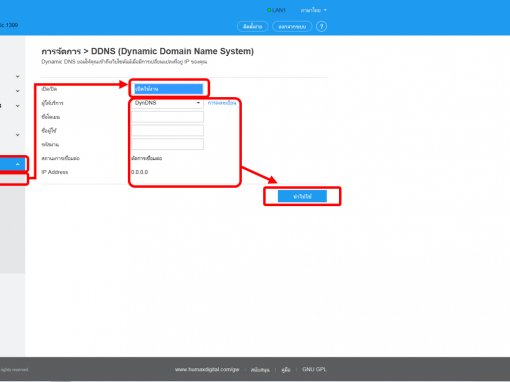Click the logout pill button beside help

pos(292,26)
